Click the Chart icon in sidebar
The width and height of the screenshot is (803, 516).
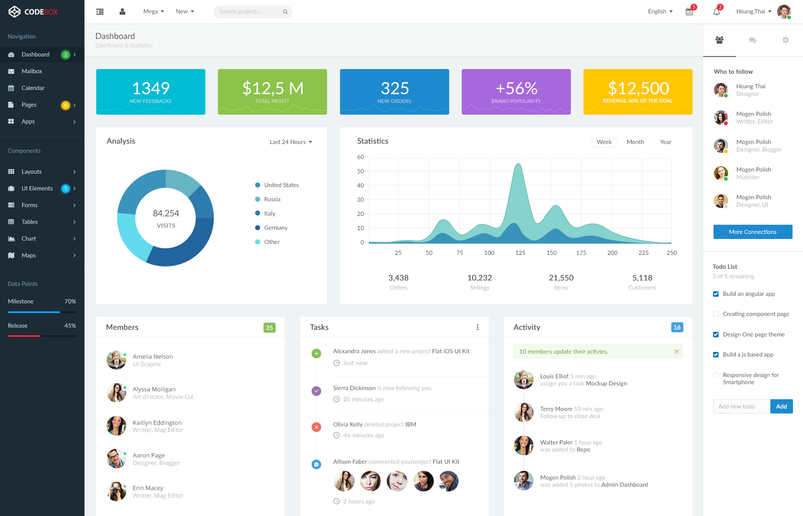pos(11,239)
